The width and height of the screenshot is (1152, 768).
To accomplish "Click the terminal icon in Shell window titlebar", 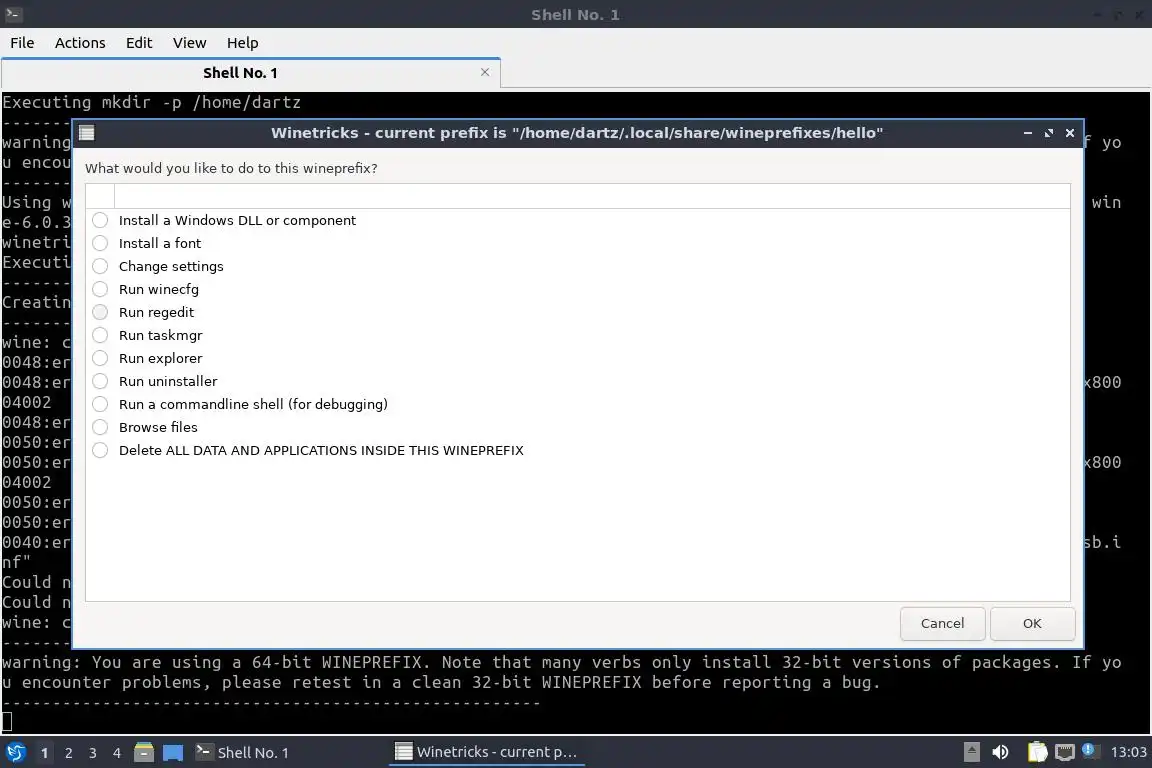I will click(x=13, y=14).
